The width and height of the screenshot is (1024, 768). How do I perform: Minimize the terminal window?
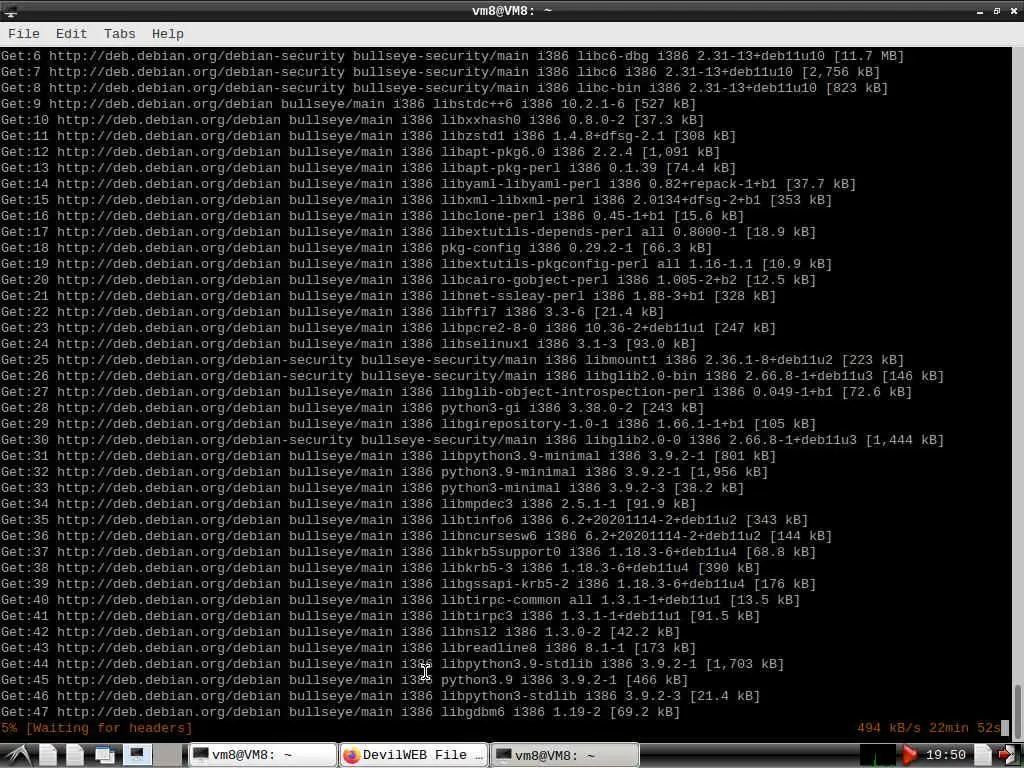click(x=980, y=11)
